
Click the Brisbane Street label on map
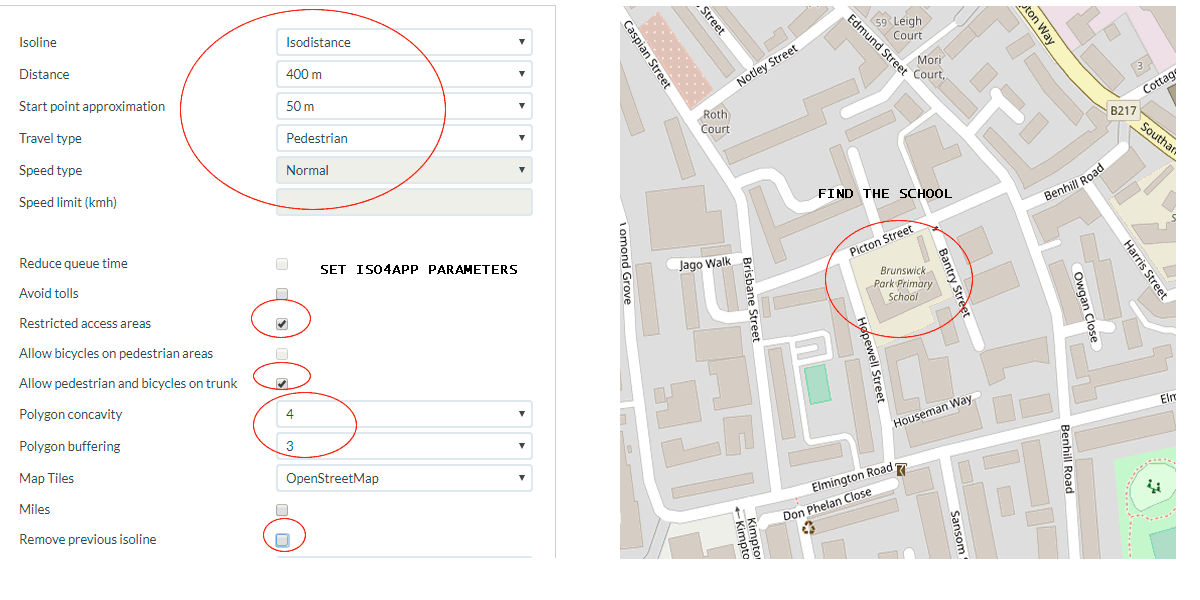751,300
